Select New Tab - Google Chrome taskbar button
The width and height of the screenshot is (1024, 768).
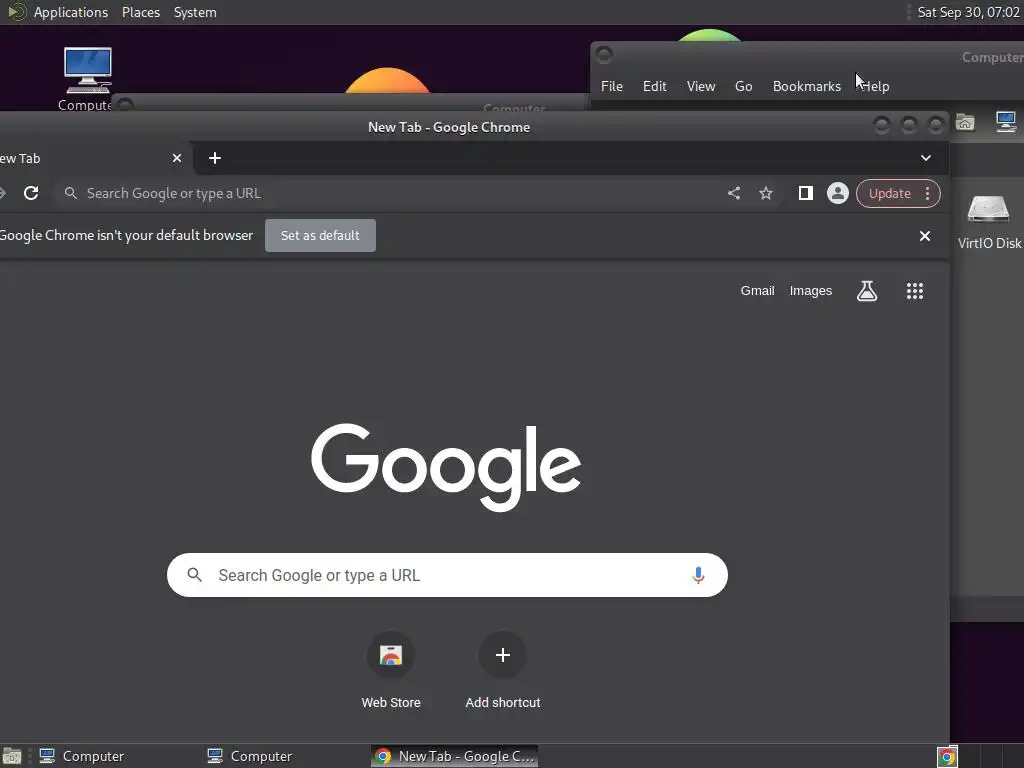(x=455, y=756)
